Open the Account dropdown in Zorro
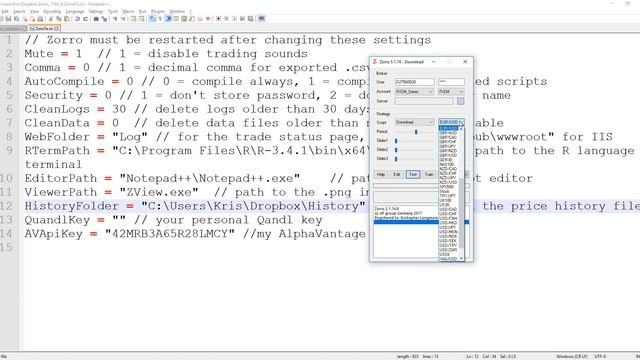Screen dimensions: 640x360 [414, 92]
